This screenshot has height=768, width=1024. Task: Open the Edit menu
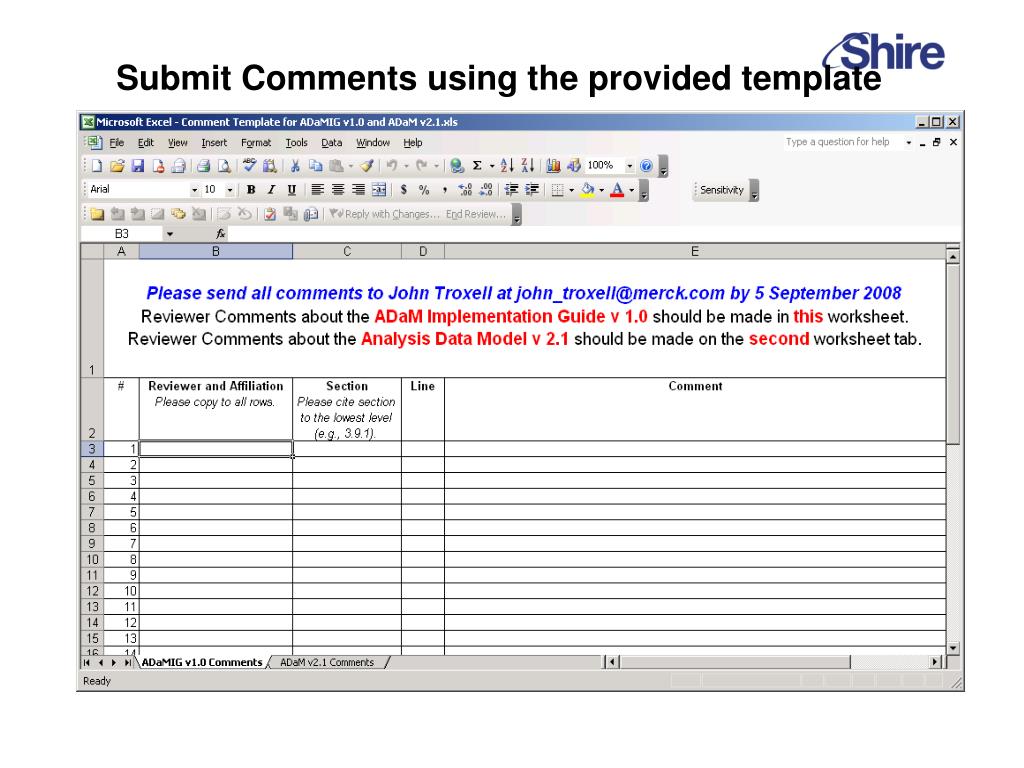[x=146, y=142]
